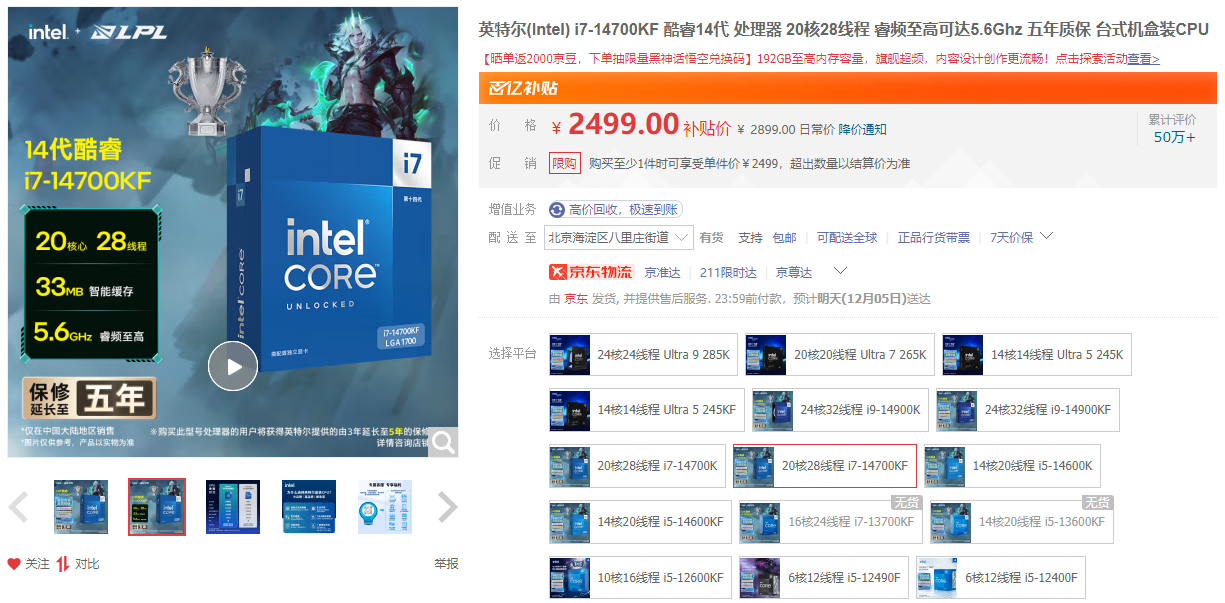The image size is (1225, 603).
Task: Click the main product image
Action: pyautogui.click(x=233, y=232)
